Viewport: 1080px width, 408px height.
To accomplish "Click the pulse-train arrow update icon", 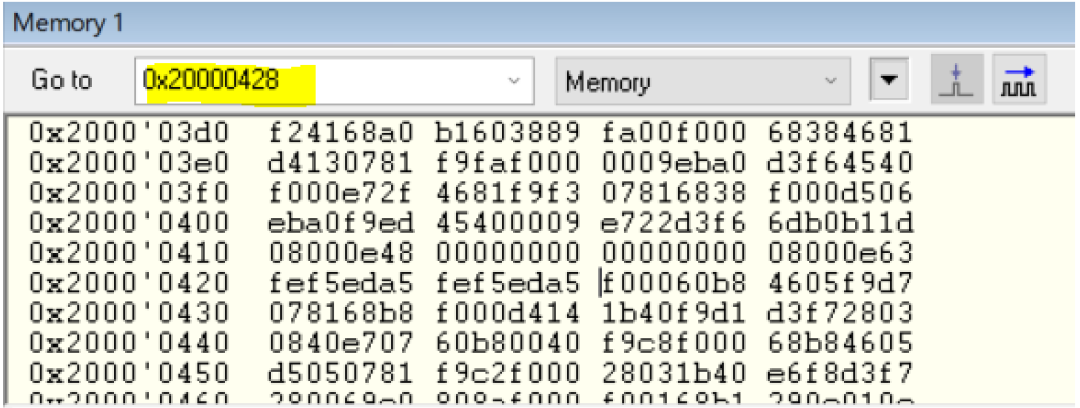I will (1020, 79).
